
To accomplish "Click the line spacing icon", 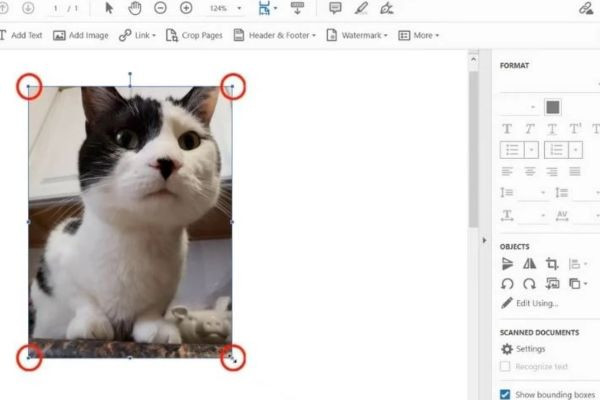I will click(507, 193).
